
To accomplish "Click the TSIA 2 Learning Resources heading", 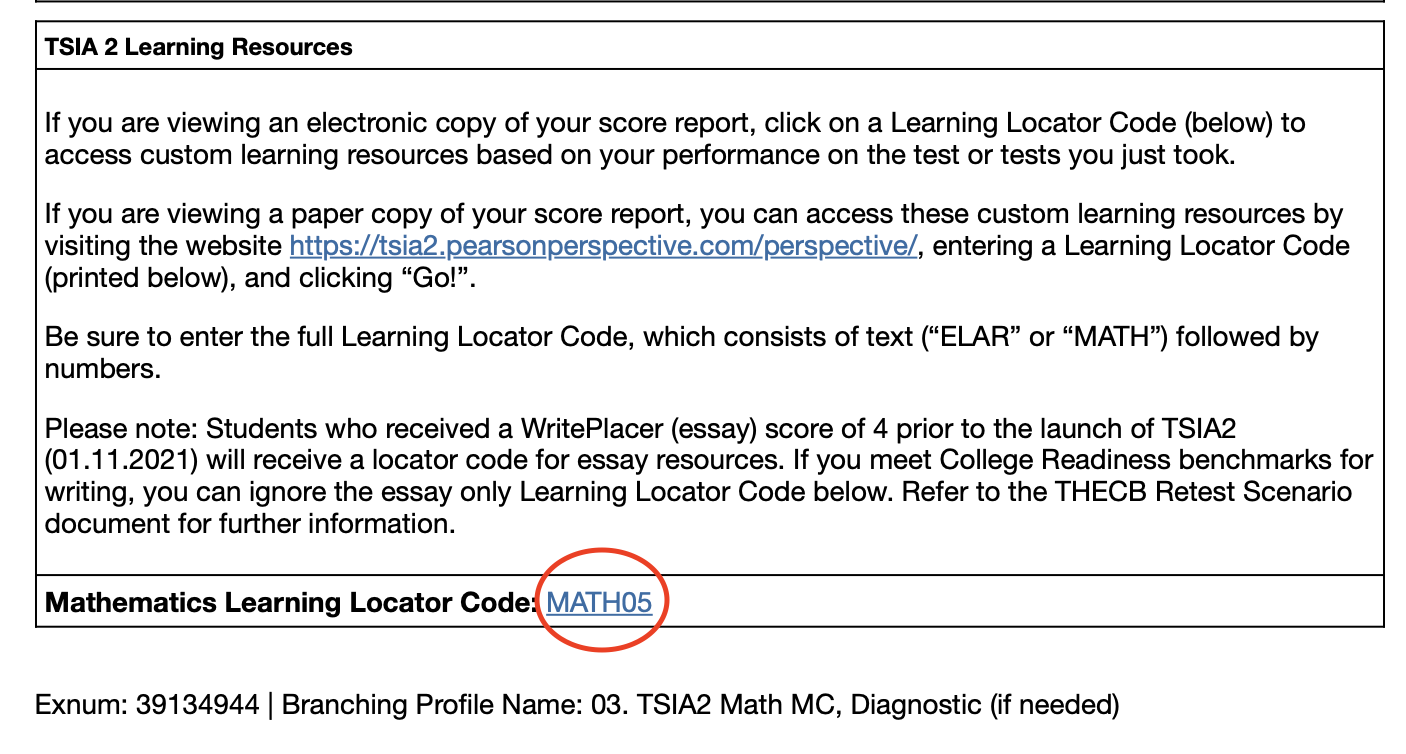I will click(x=199, y=47).
